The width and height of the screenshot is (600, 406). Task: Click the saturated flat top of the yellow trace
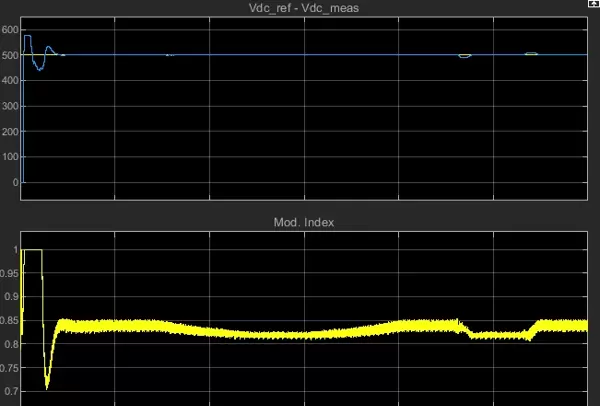coord(32,249)
